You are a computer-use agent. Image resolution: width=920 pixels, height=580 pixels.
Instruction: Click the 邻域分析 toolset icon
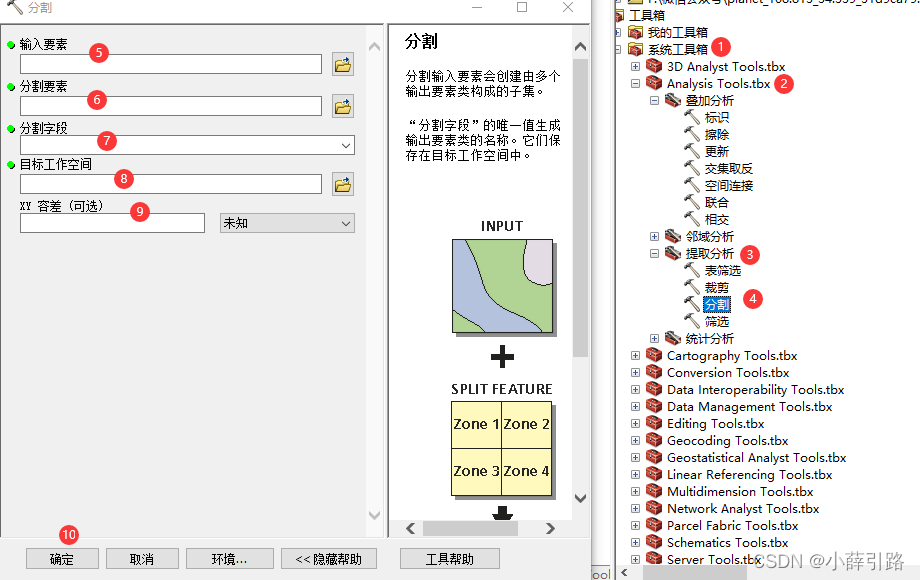point(672,236)
